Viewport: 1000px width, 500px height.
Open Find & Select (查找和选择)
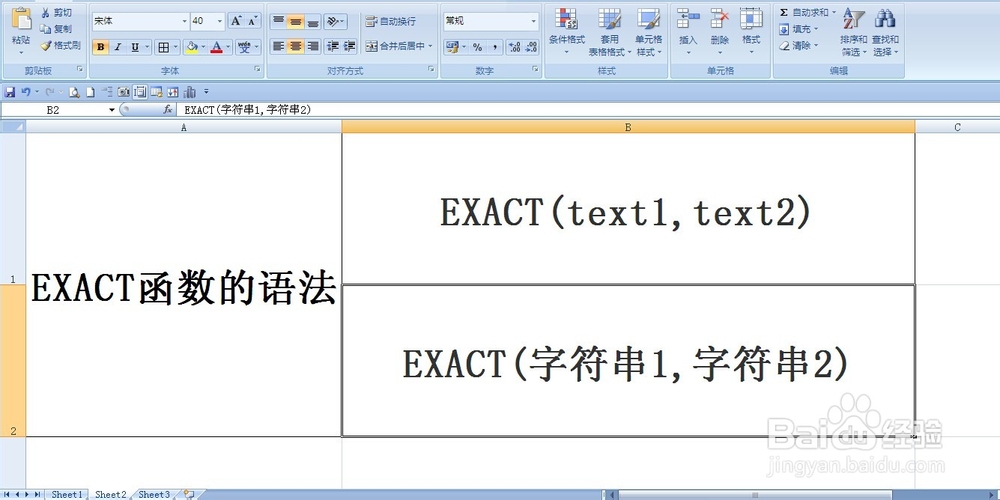(x=885, y=32)
